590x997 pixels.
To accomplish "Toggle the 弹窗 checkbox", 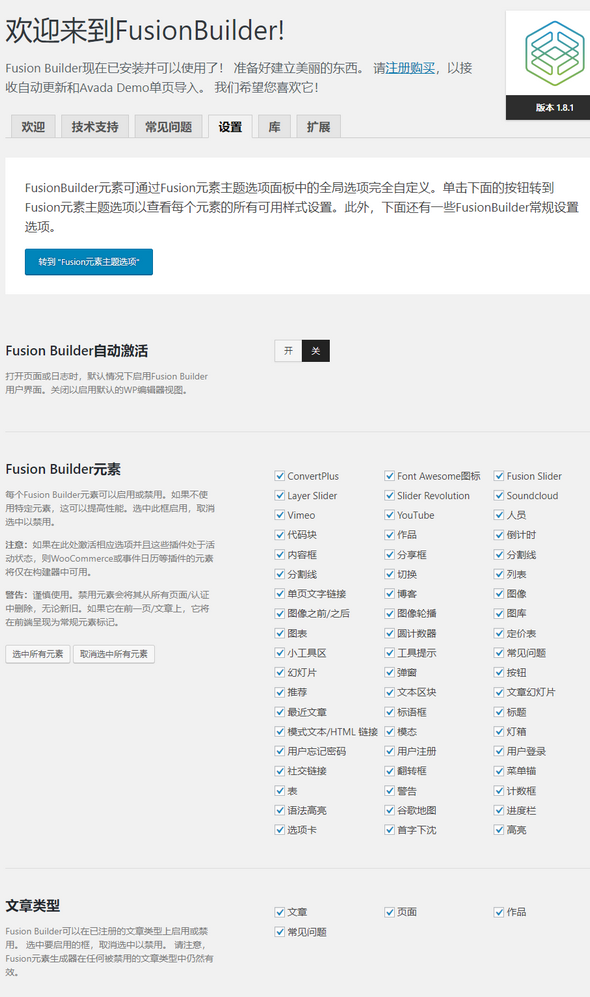I will click(390, 673).
